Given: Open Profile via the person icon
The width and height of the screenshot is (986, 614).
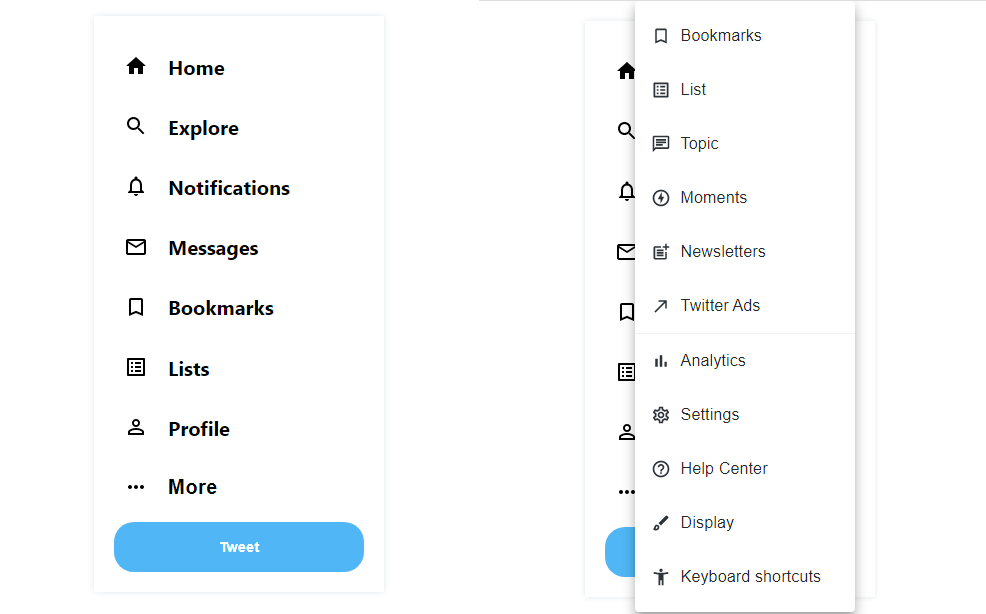Looking at the screenshot, I should [136, 428].
